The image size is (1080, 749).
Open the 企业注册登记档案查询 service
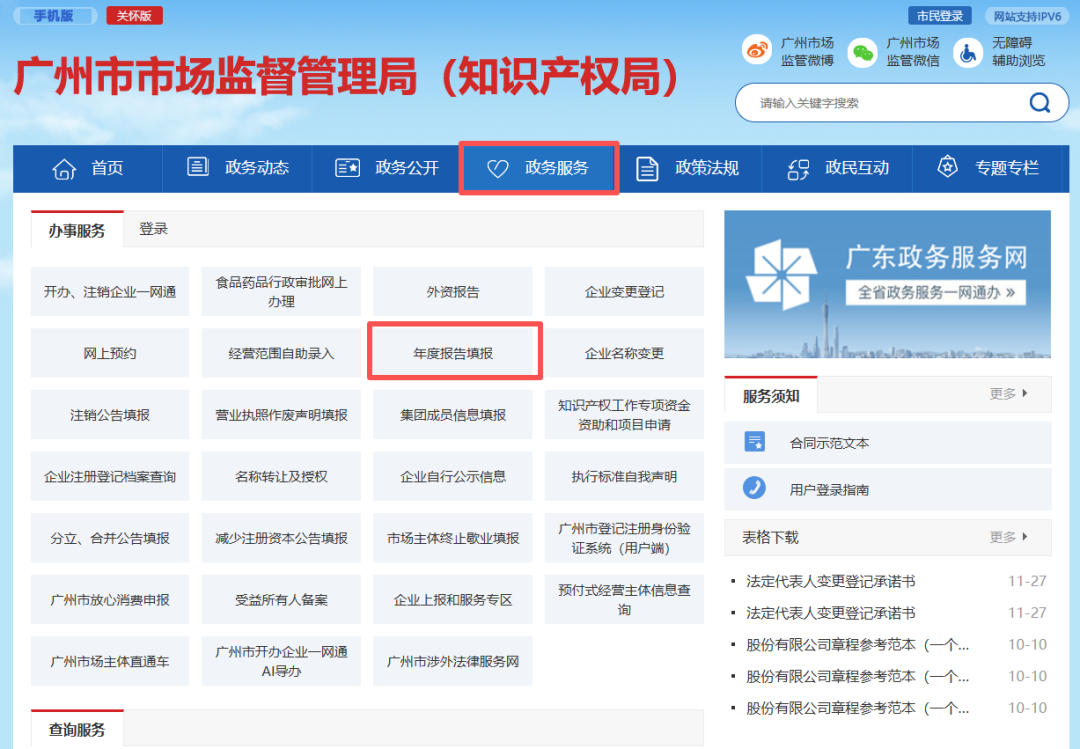pyautogui.click(x=110, y=476)
